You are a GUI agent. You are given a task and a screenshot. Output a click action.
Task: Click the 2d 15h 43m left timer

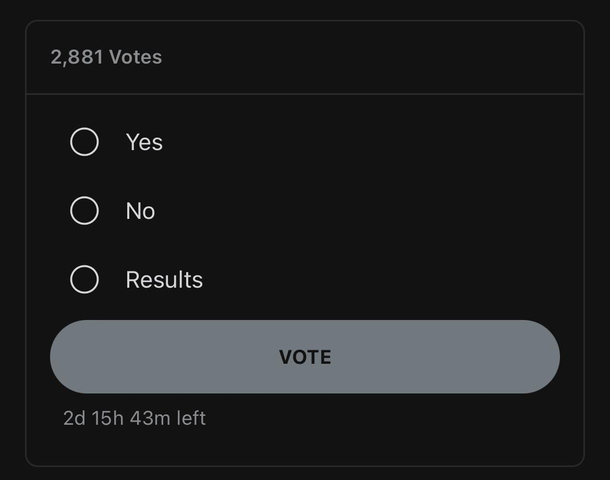pos(134,418)
